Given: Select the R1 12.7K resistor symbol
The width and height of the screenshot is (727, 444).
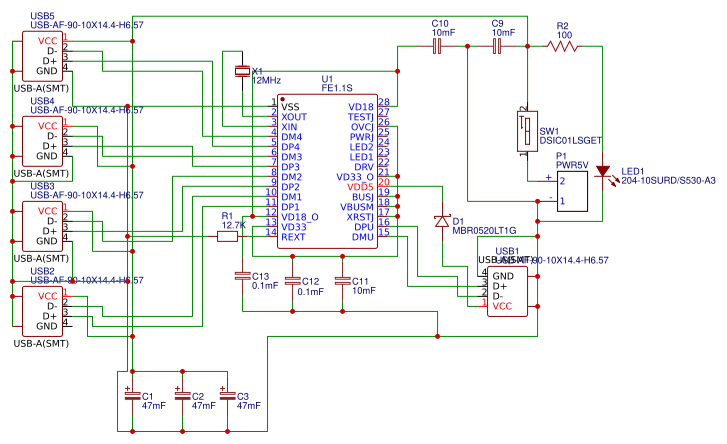Looking at the screenshot, I should point(227,237).
